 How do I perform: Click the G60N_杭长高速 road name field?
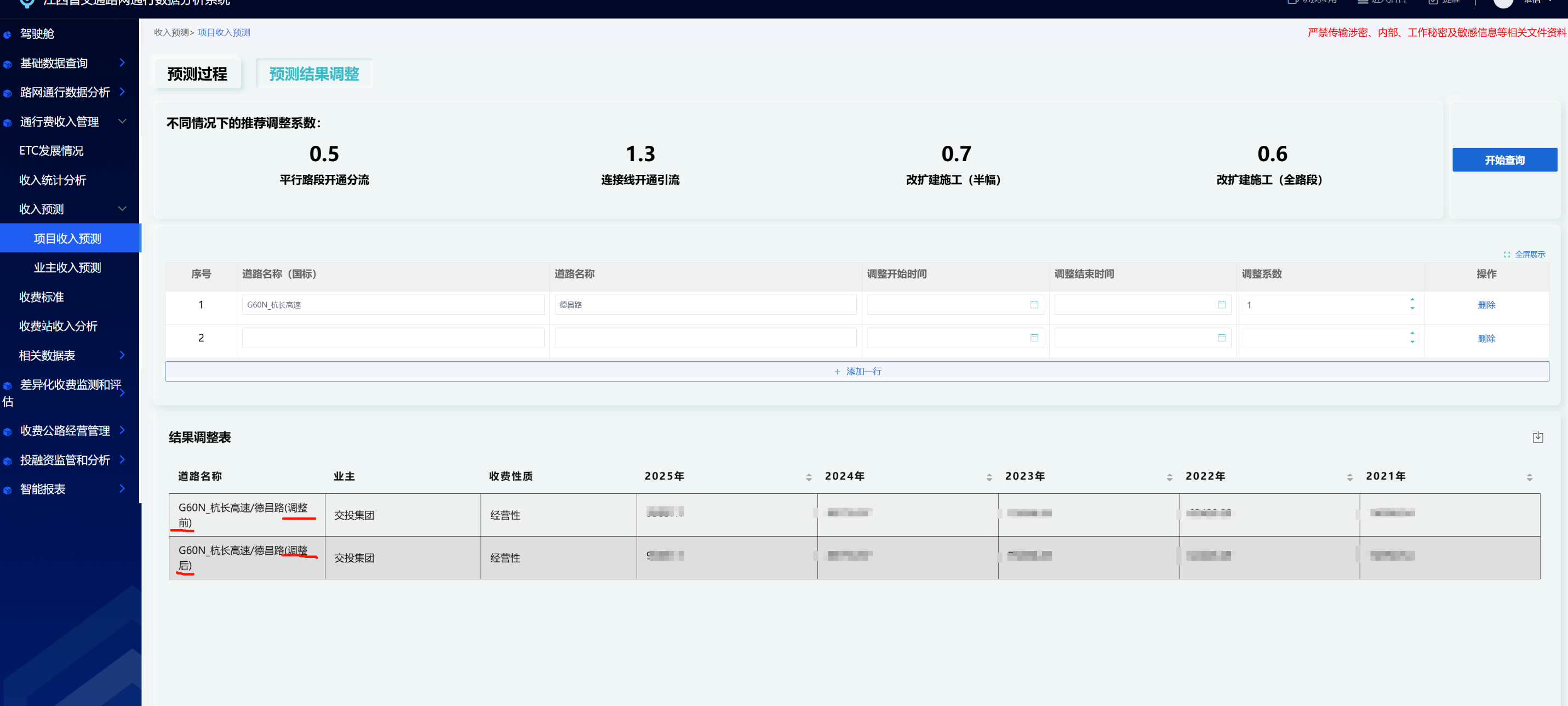click(x=393, y=305)
